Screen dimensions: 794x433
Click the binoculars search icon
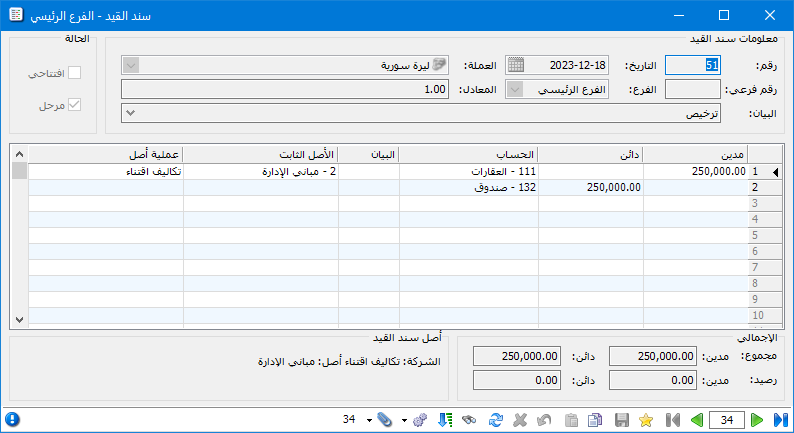click(x=469, y=420)
